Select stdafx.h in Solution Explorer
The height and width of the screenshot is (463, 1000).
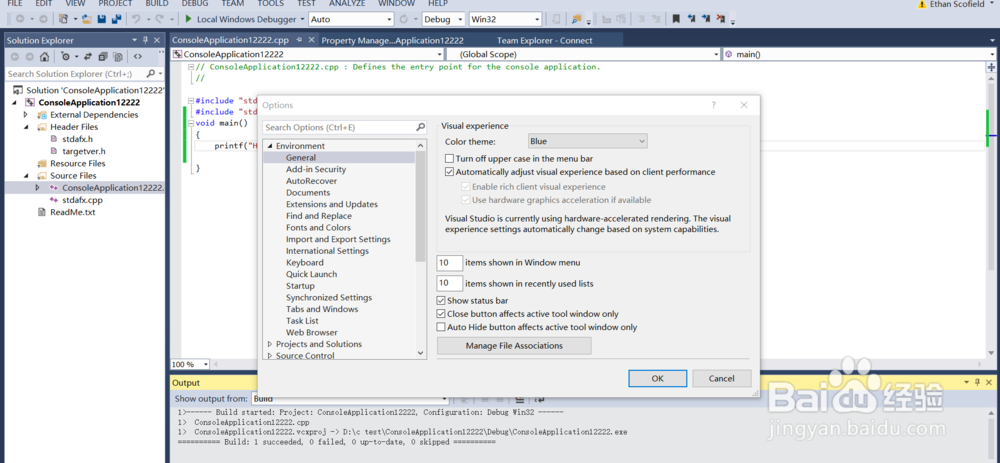coord(77,139)
